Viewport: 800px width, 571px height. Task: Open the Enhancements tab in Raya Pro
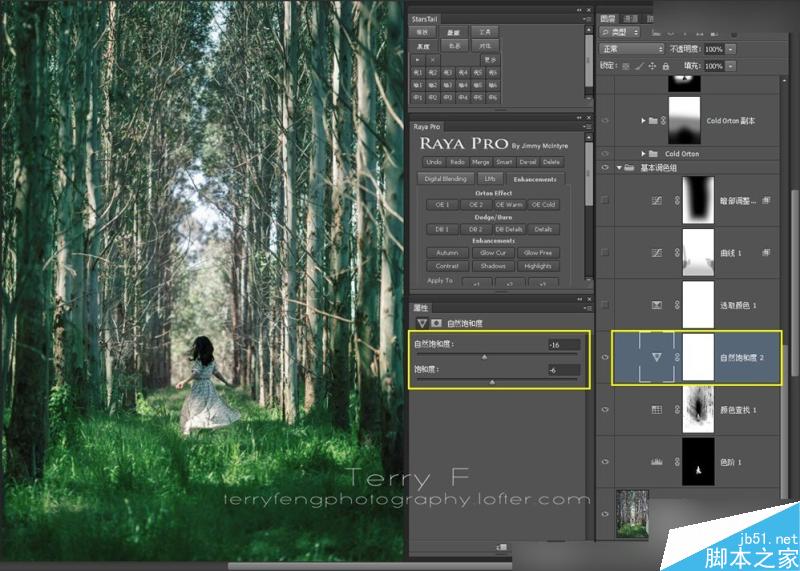[x=535, y=180]
